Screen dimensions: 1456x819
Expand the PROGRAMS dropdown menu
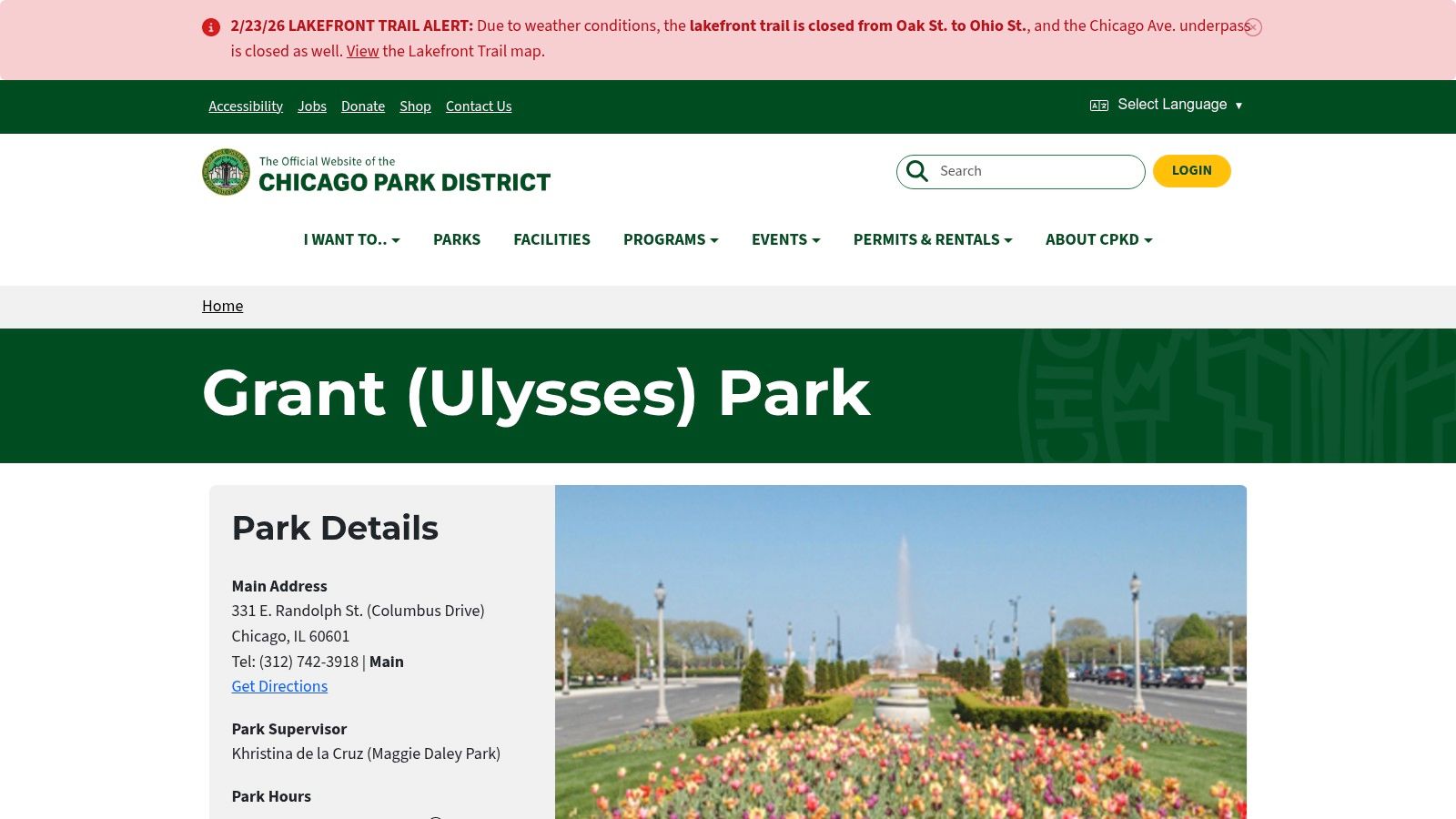671,239
